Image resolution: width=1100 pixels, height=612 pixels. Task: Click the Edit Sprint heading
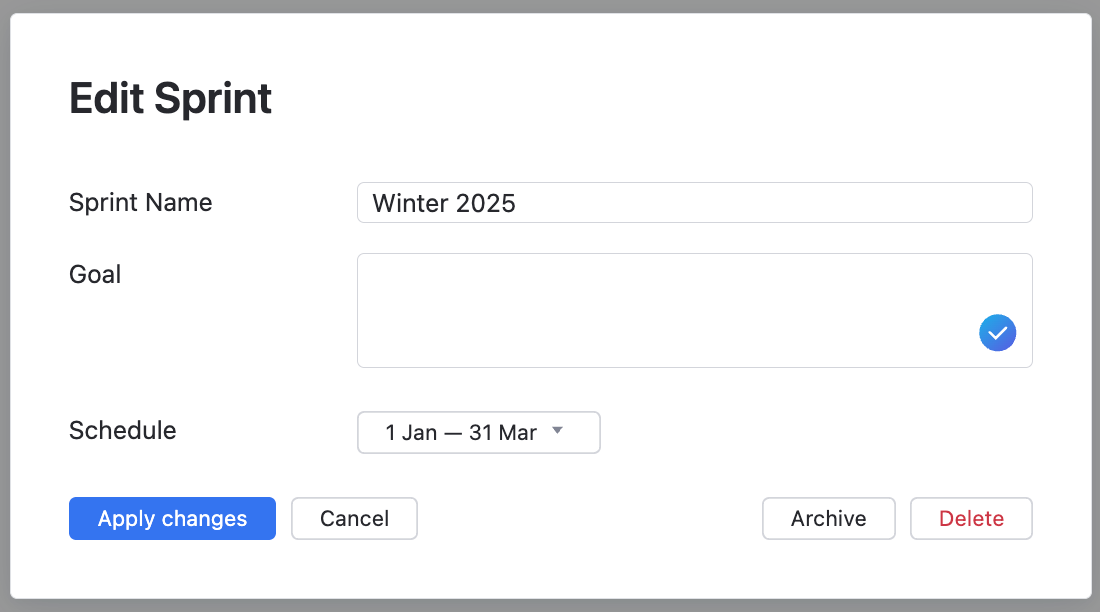tap(169, 97)
